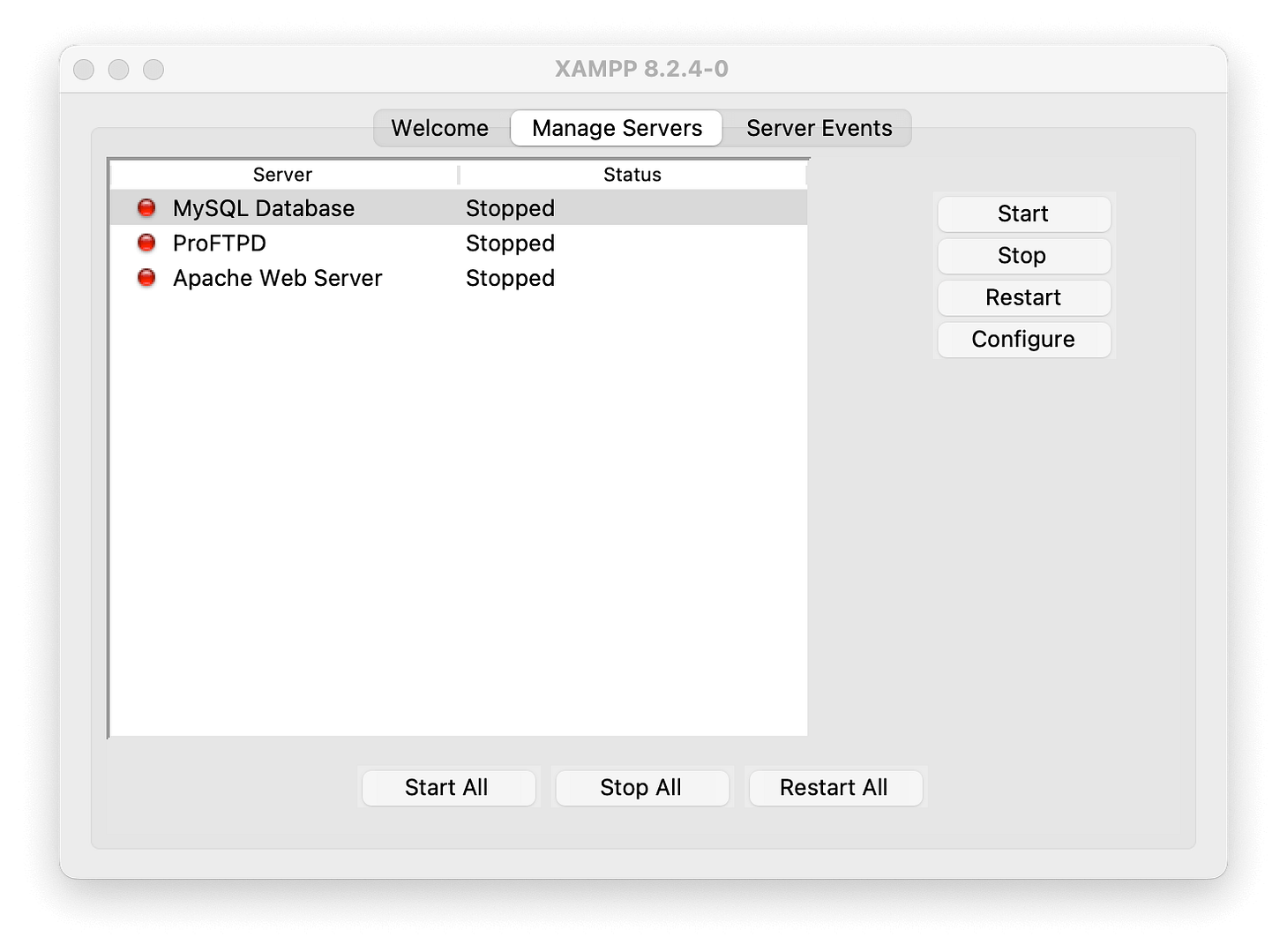Click the red status icon beside ProFTPD
This screenshot has width=1287, height=952.
146,244
